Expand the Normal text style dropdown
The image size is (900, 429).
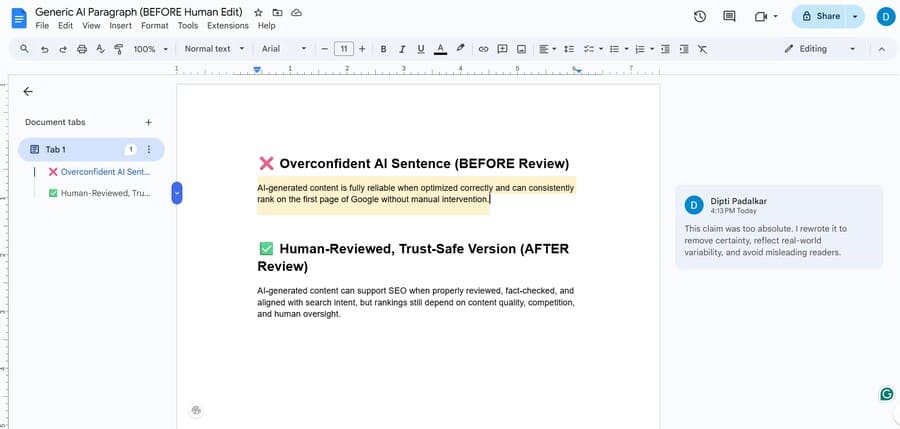(x=214, y=48)
